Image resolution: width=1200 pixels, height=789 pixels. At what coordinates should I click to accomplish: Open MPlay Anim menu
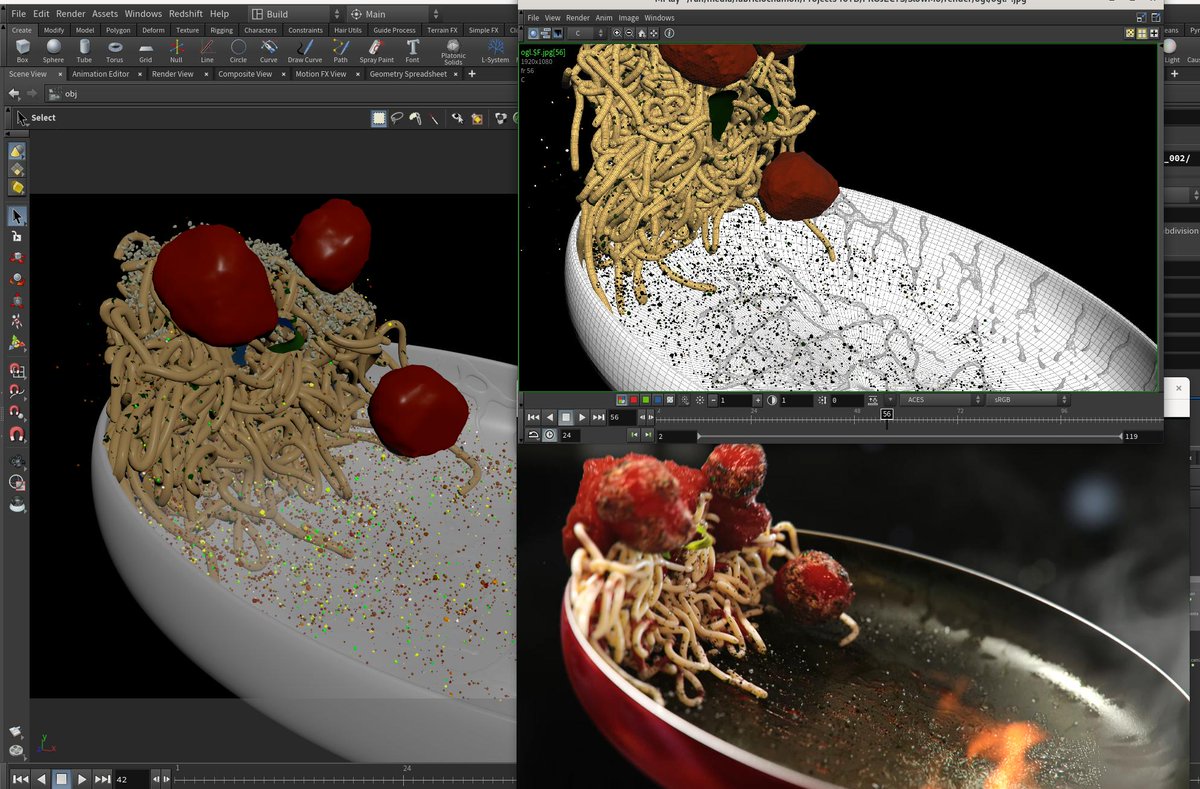coord(604,18)
